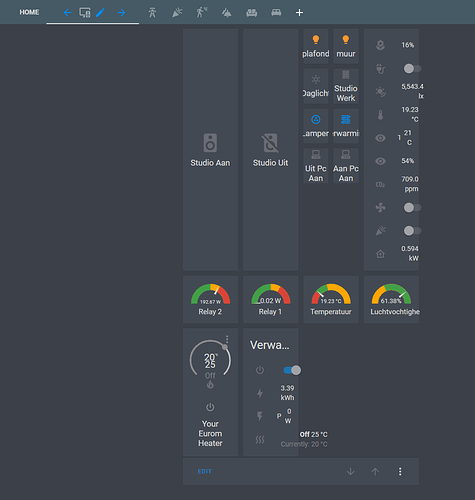Click the 3.39 kWh energy value
Viewport: 475px width, 500px height.
click(x=287, y=393)
